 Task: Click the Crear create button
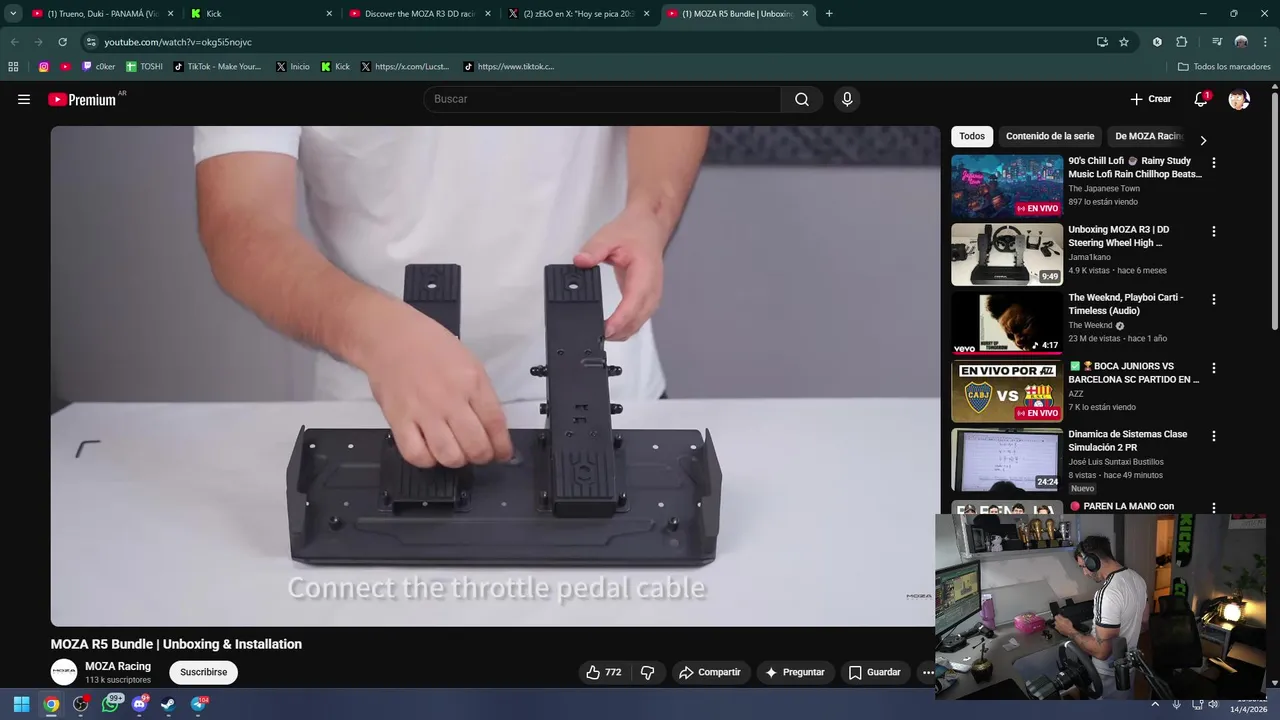(1150, 99)
